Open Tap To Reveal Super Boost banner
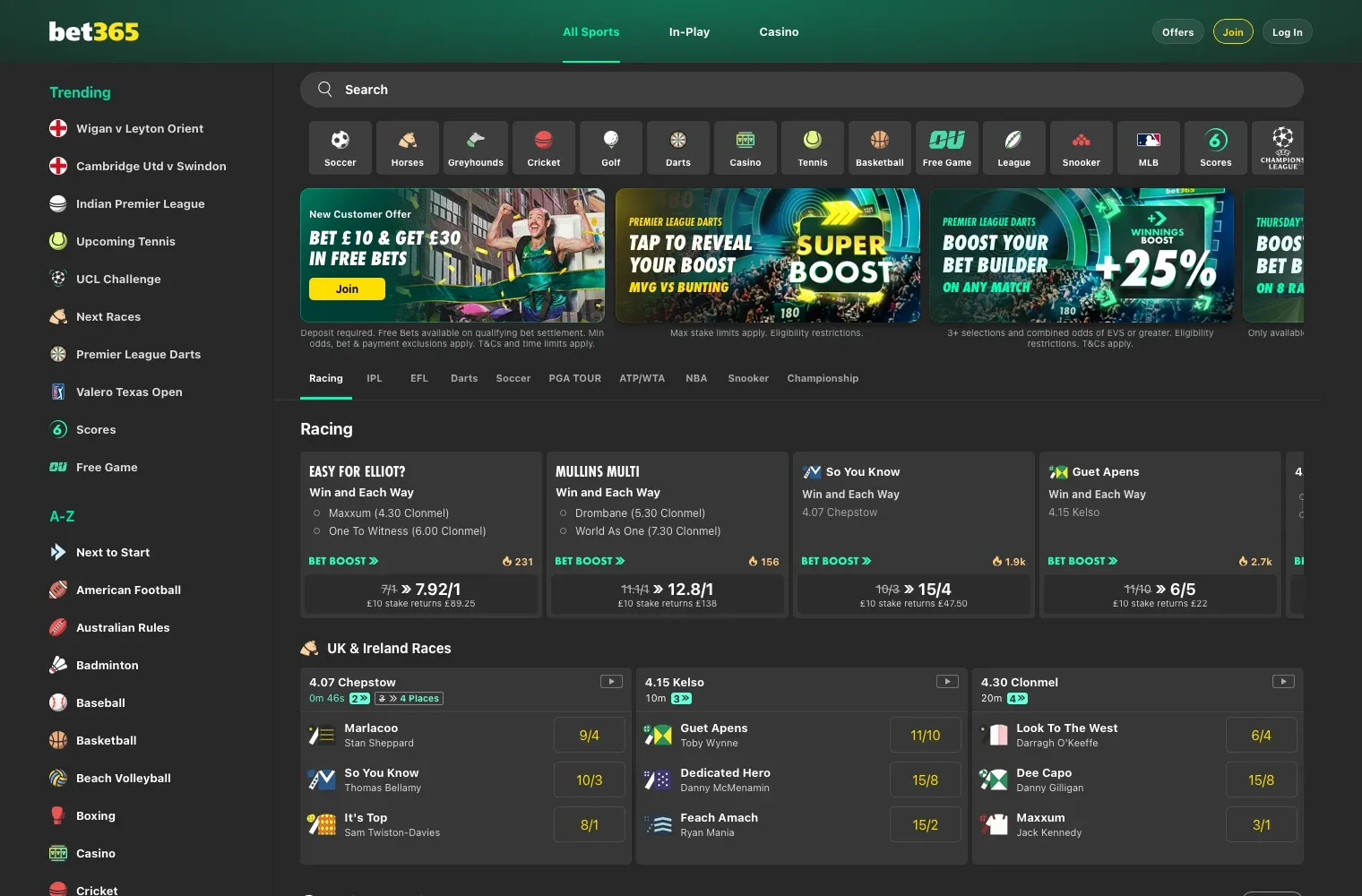Image resolution: width=1362 pixels, height=896 pixels. point(768,255)
